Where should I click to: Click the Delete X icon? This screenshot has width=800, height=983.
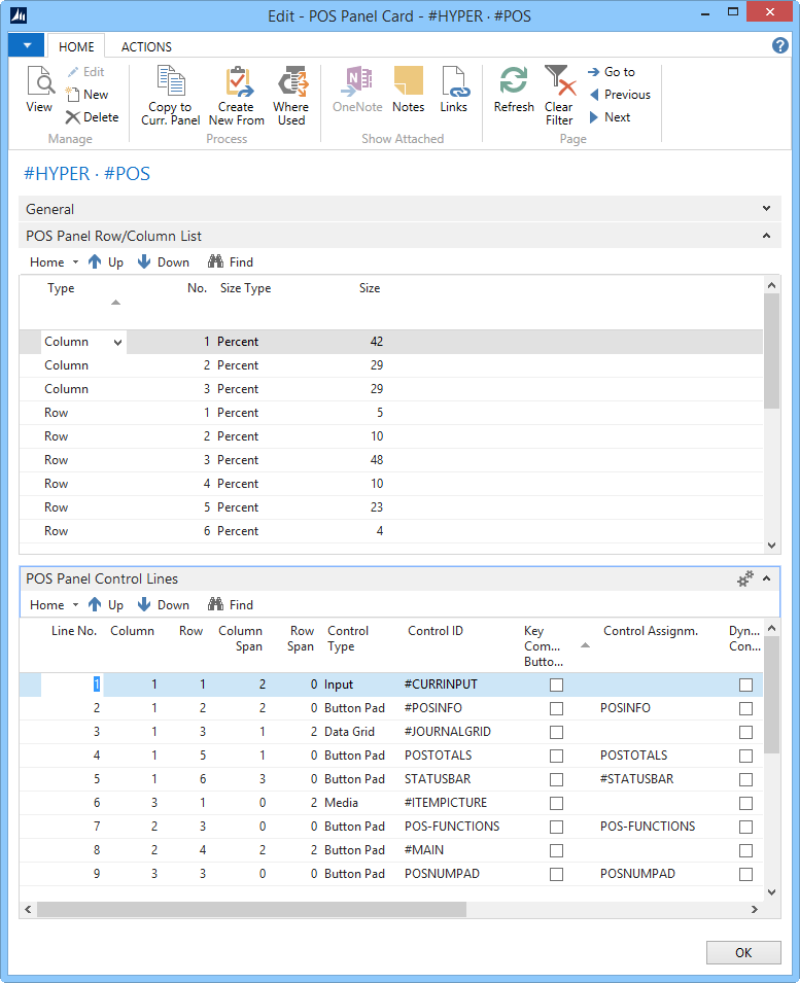click(x=73, y=117)
